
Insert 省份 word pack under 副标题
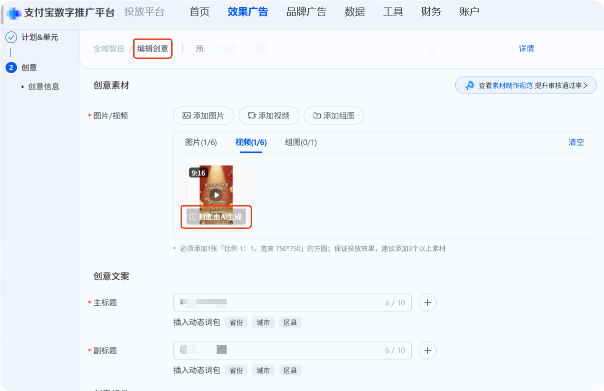[x=236, y=371]
